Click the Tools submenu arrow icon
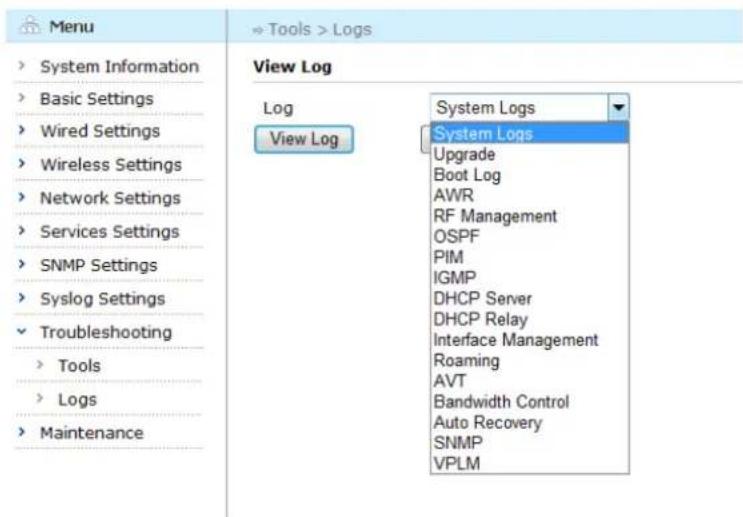743x517 pixels. (x=40, y=365)
